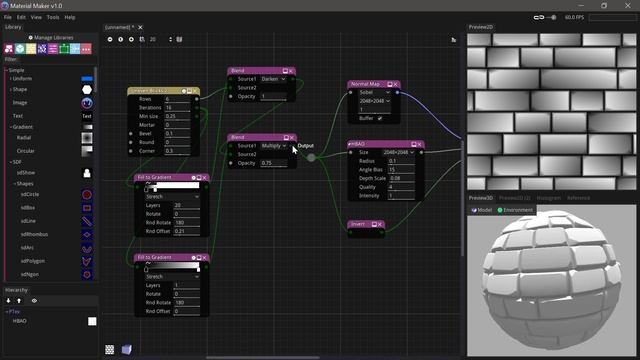Click the Rows value field on Uneven Bricks node
Viewport: 640px width, 360px height.
(x=177, y=99)
